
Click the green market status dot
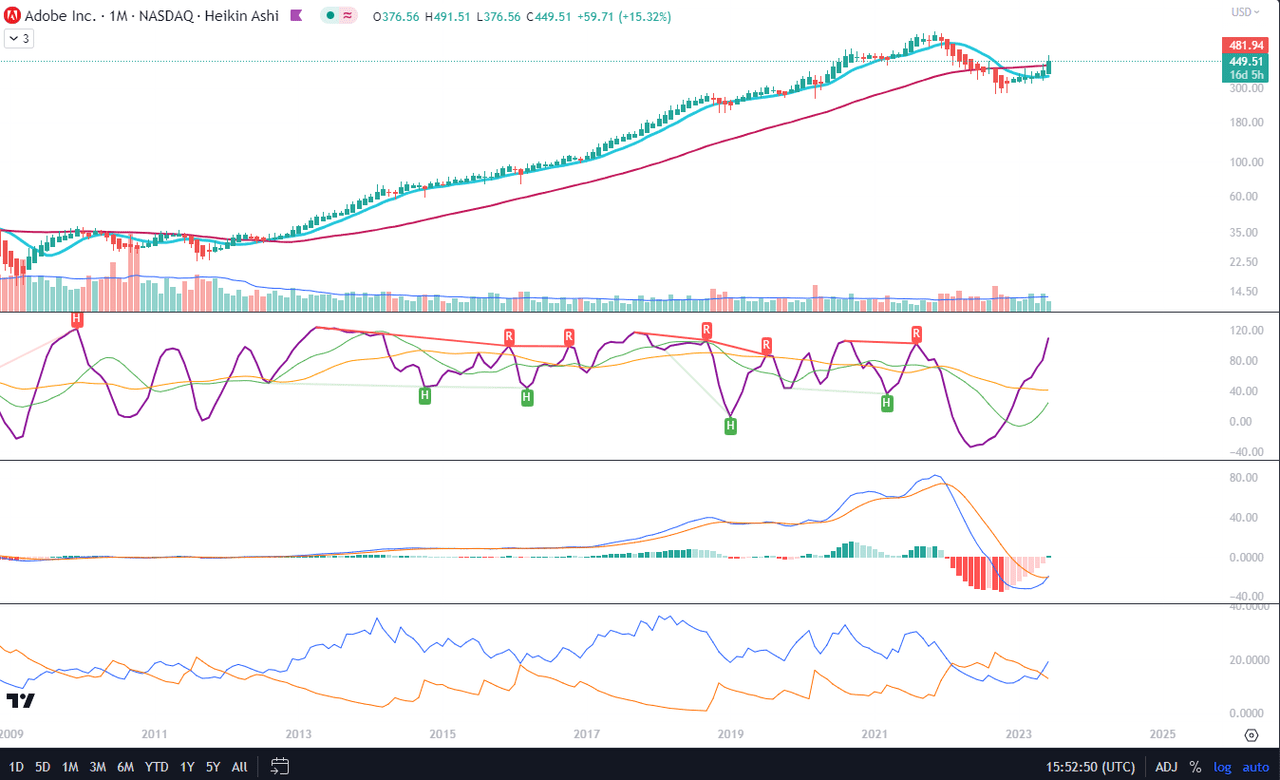tap(329, 16)
